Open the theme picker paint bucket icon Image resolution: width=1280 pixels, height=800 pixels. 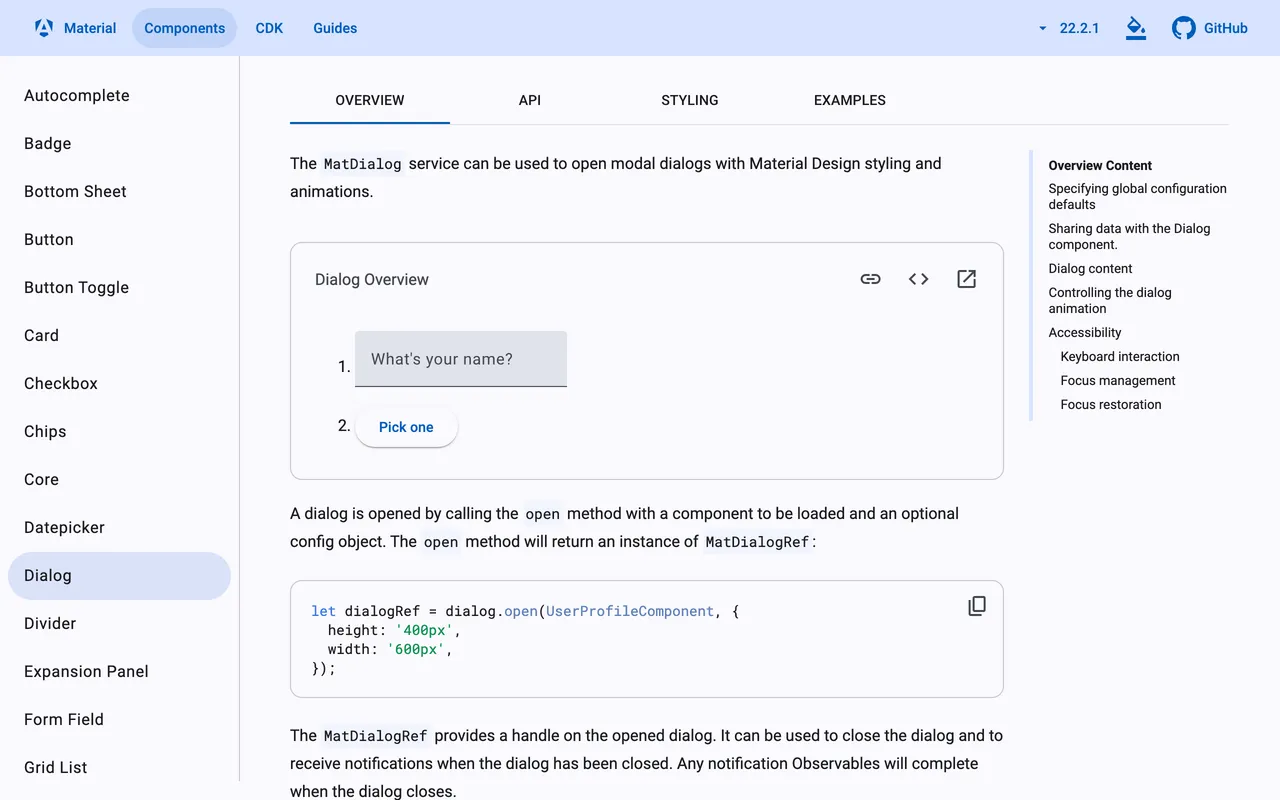point(1136,28)
